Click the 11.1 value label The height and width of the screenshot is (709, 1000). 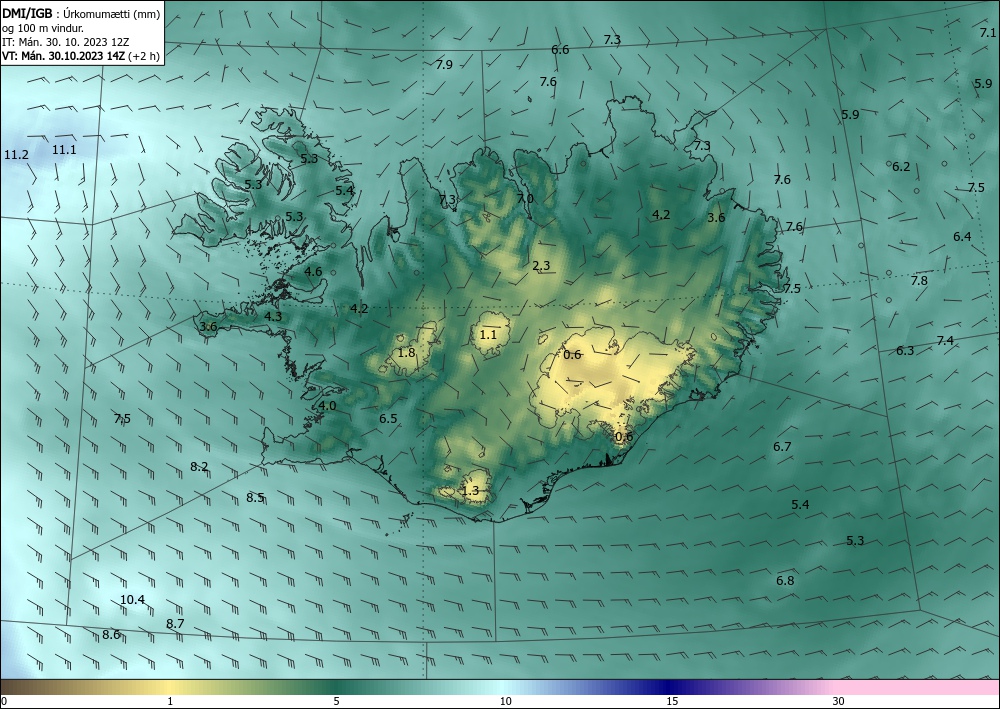[64, 150]
